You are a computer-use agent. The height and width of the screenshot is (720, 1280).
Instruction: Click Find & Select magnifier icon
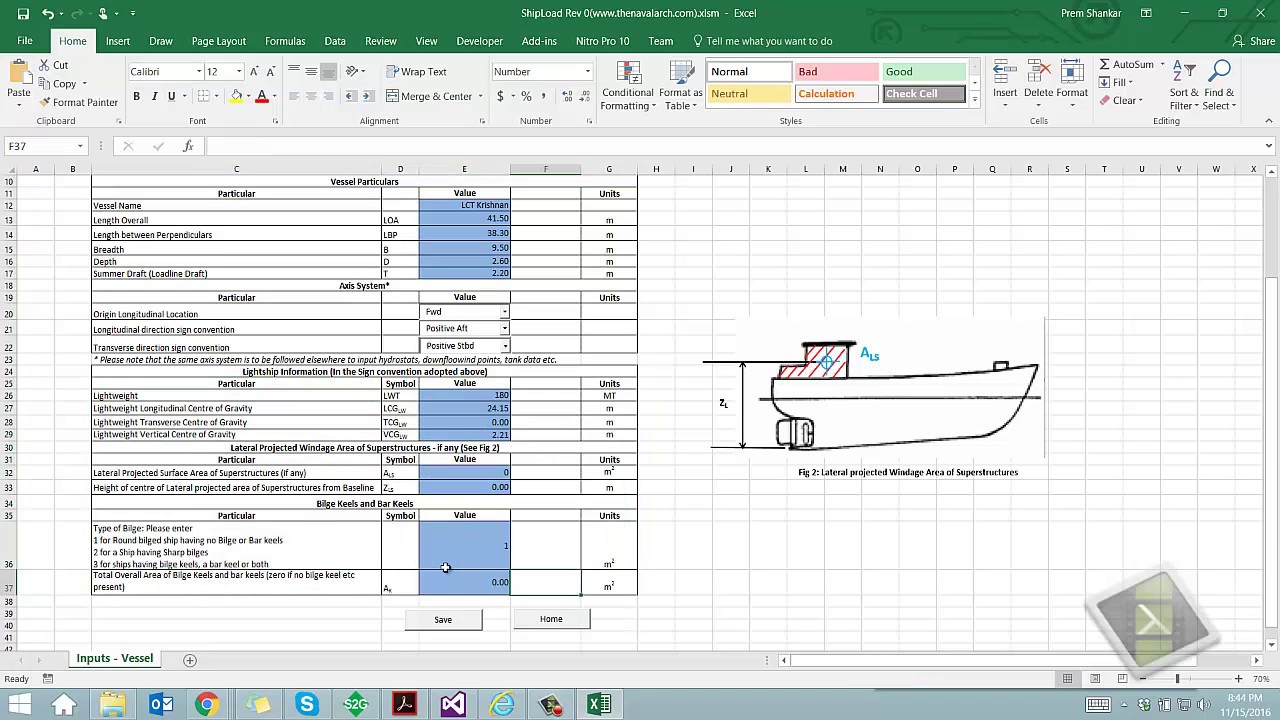[x=1219, y=72]
